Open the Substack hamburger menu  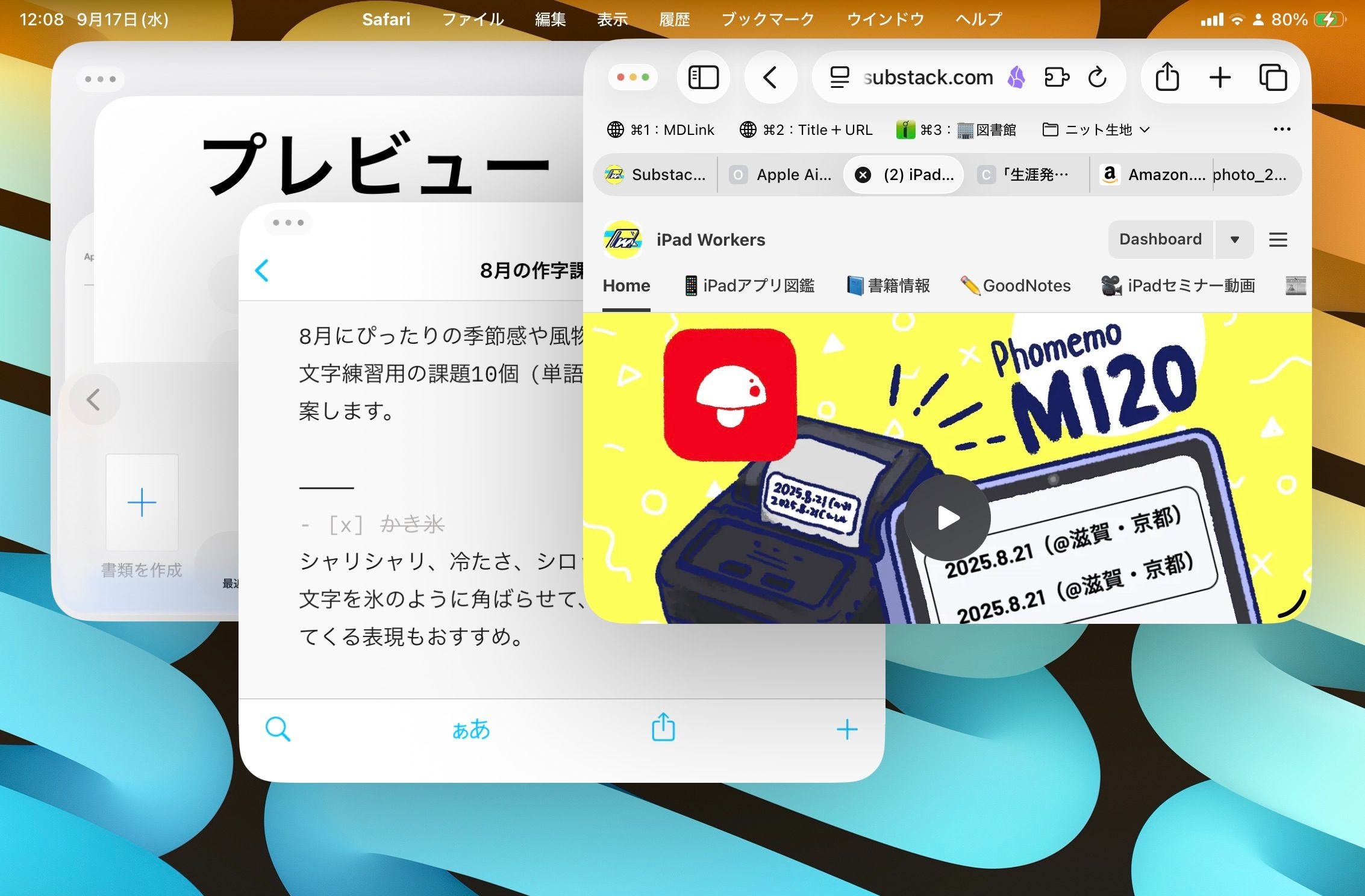tap(1278, 240)
